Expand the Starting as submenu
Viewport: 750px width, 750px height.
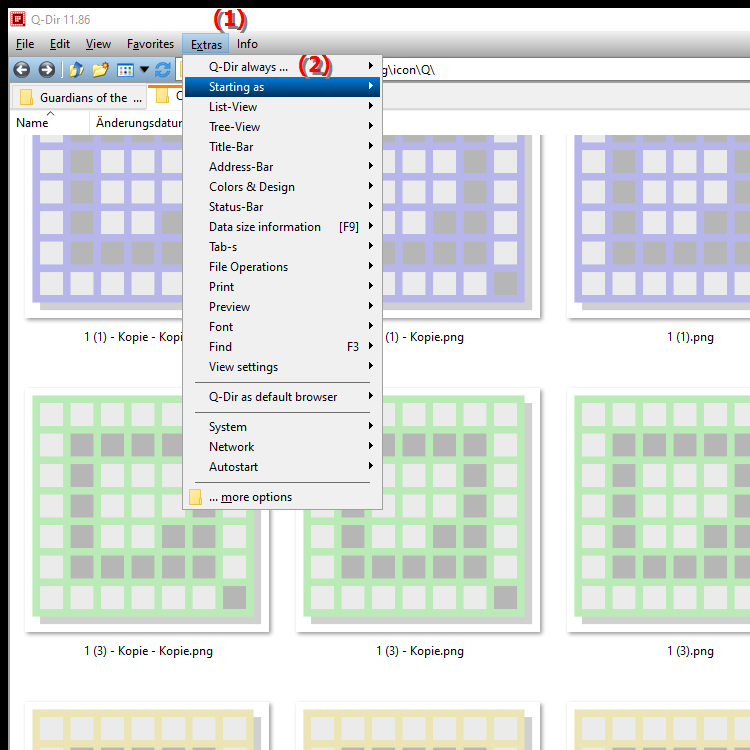[x=282, y=87]
